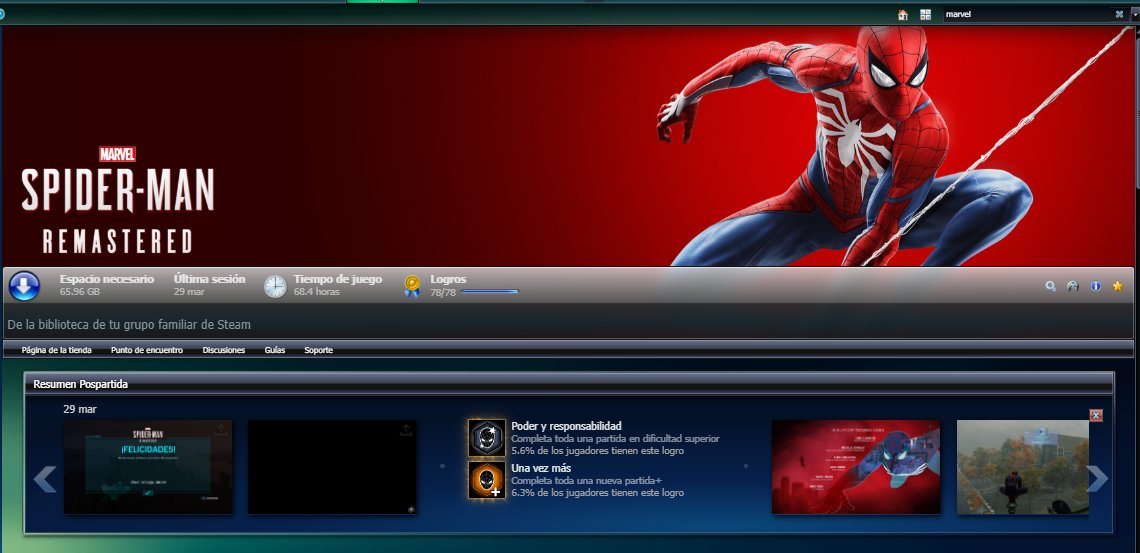
Task: Click Espacio necesario 65.96 GB text
Action: pyautogui.click(x=107, y=285)
